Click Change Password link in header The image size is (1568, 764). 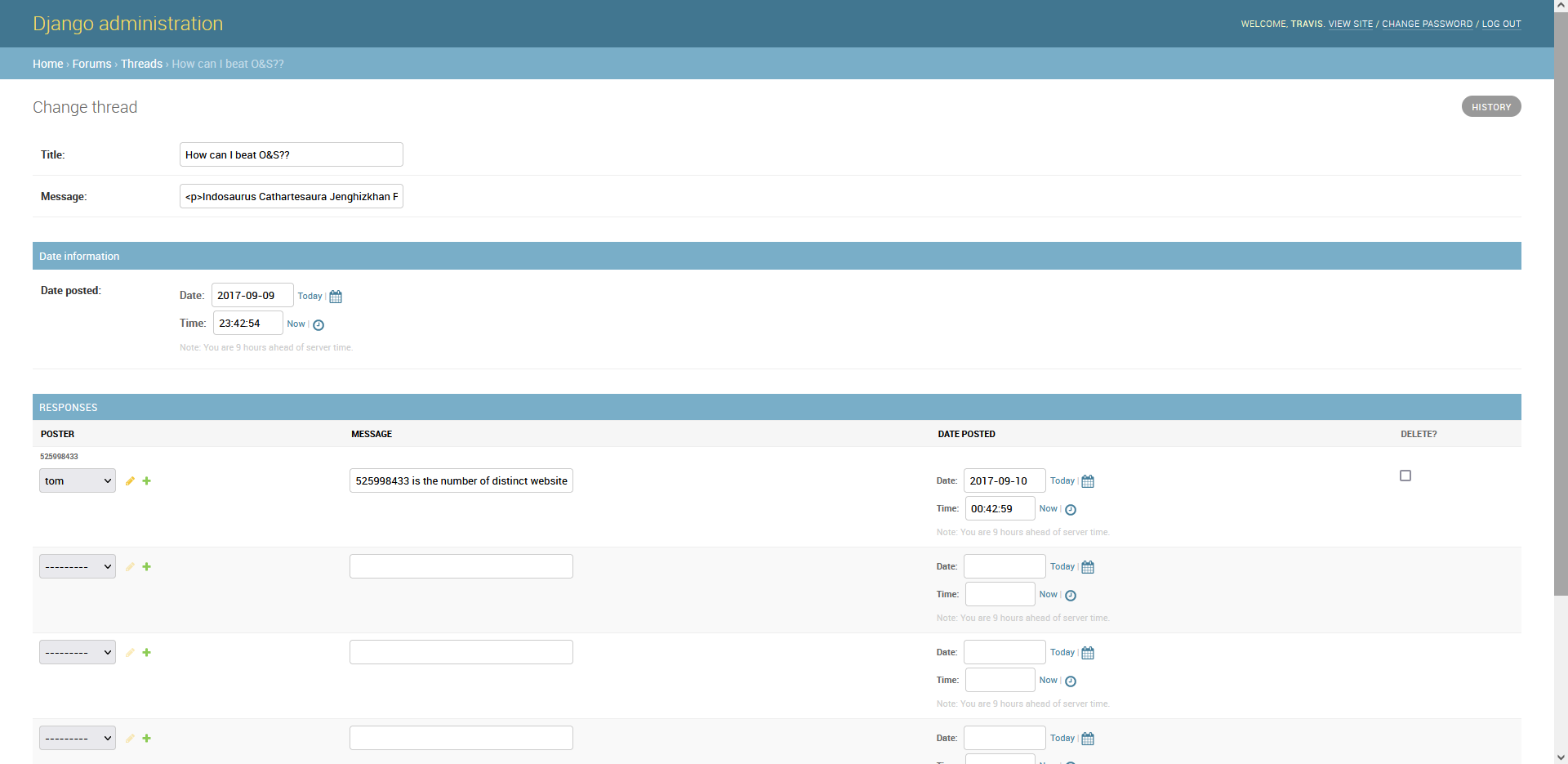coord(1427,25)
